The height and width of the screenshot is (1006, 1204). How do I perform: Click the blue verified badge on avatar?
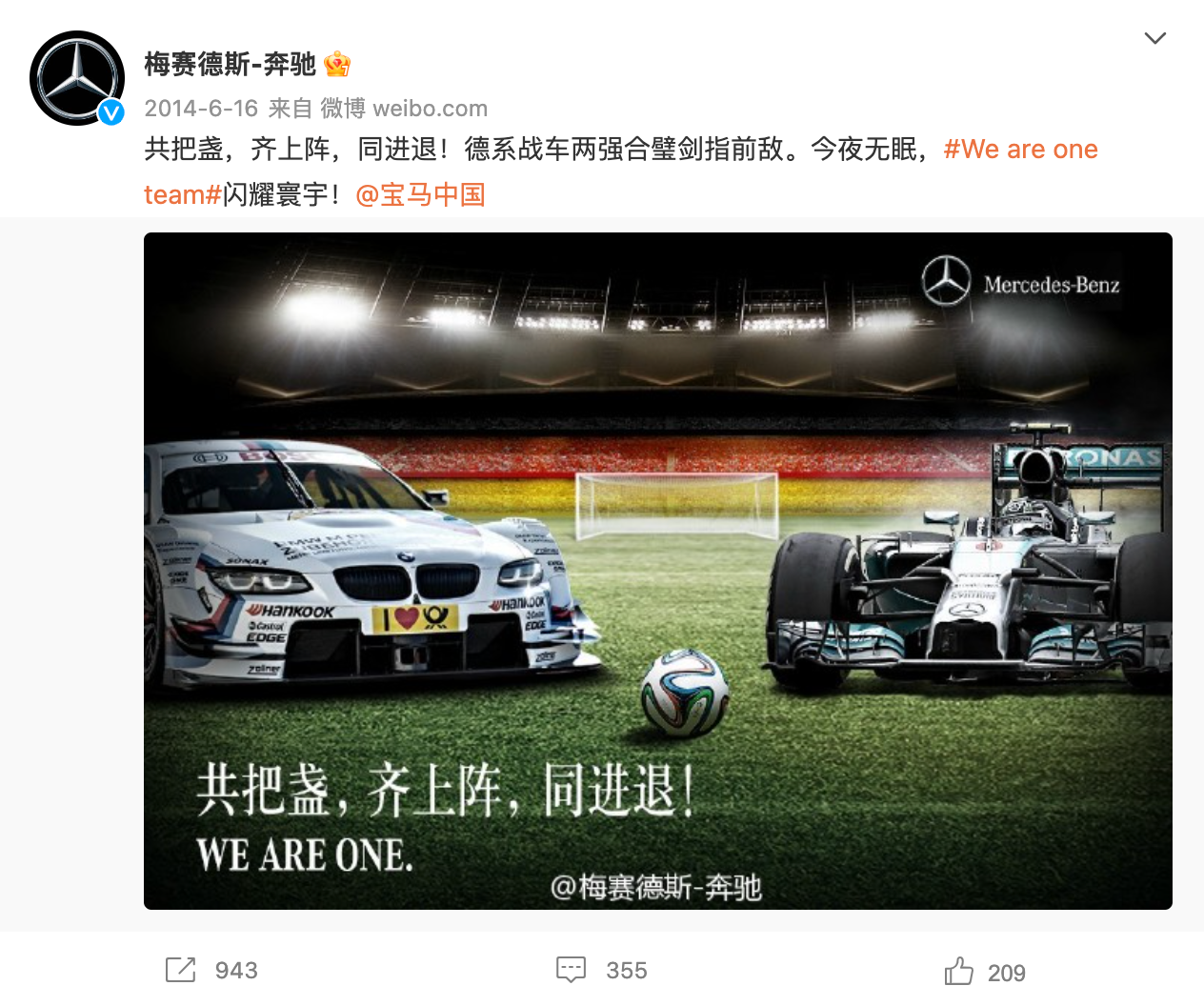coord(111,112)
